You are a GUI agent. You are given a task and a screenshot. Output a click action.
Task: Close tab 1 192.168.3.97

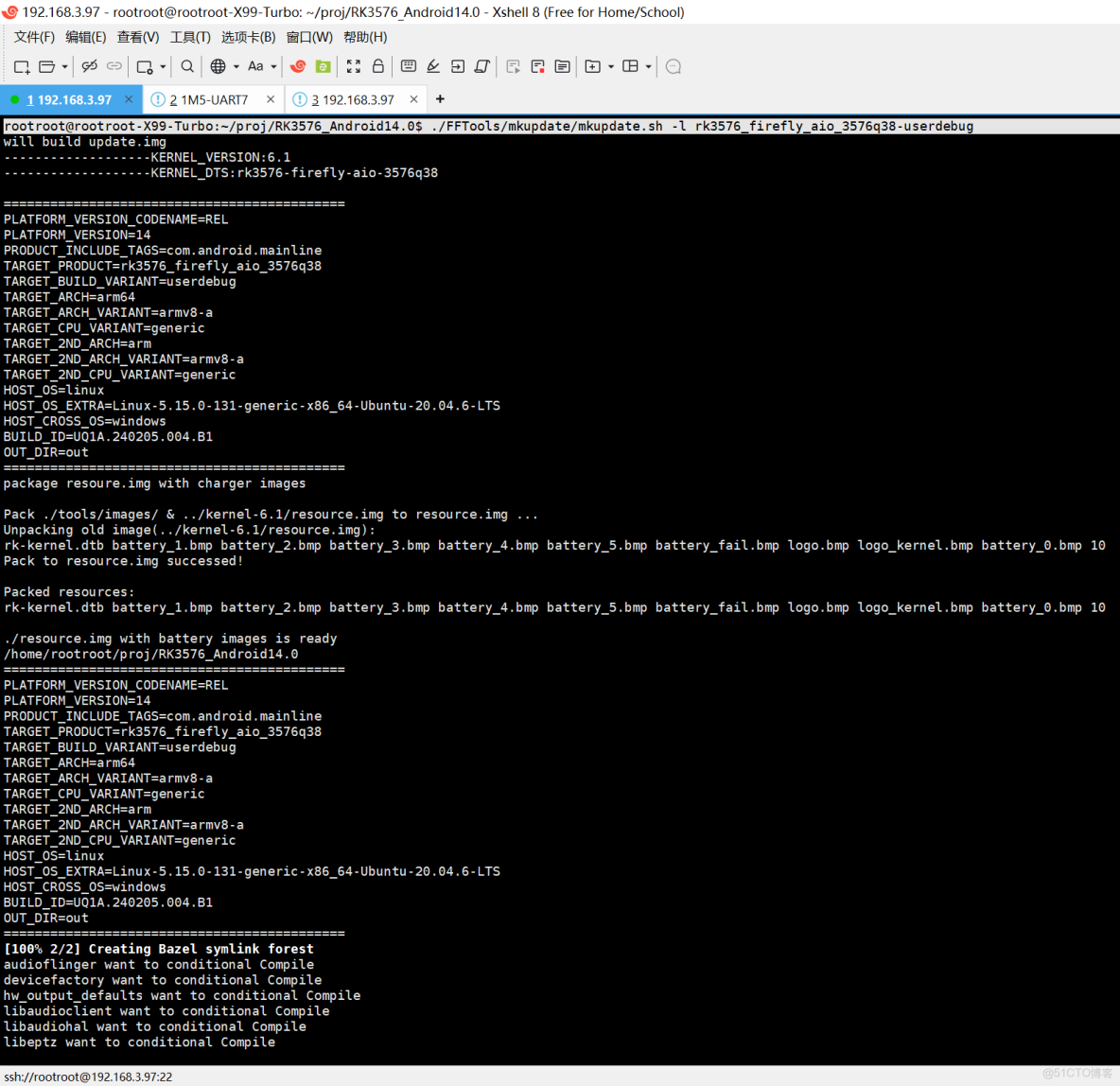pyautogui.click(x=129, y=99)
